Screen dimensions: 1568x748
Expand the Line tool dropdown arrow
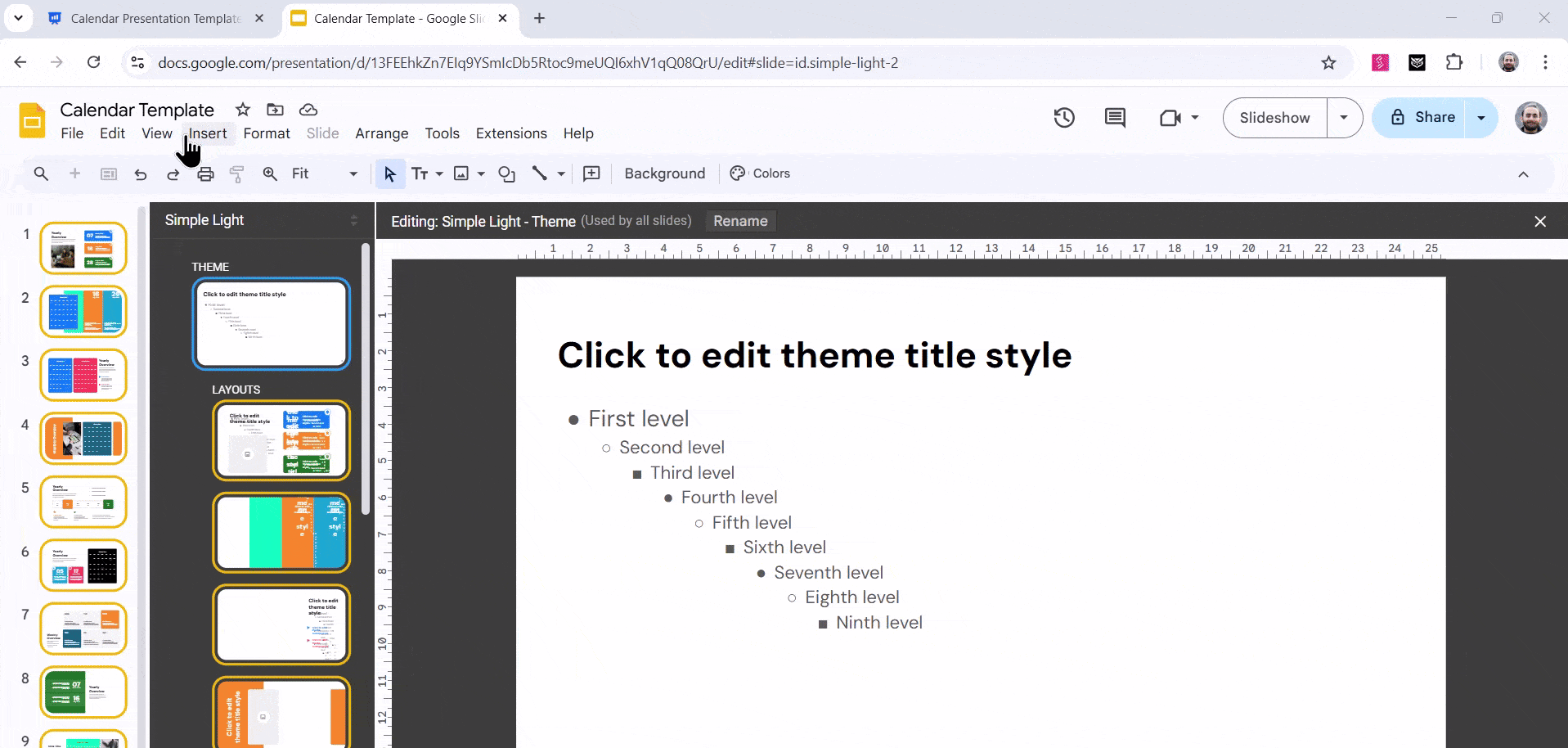click(x=559, y=173)
